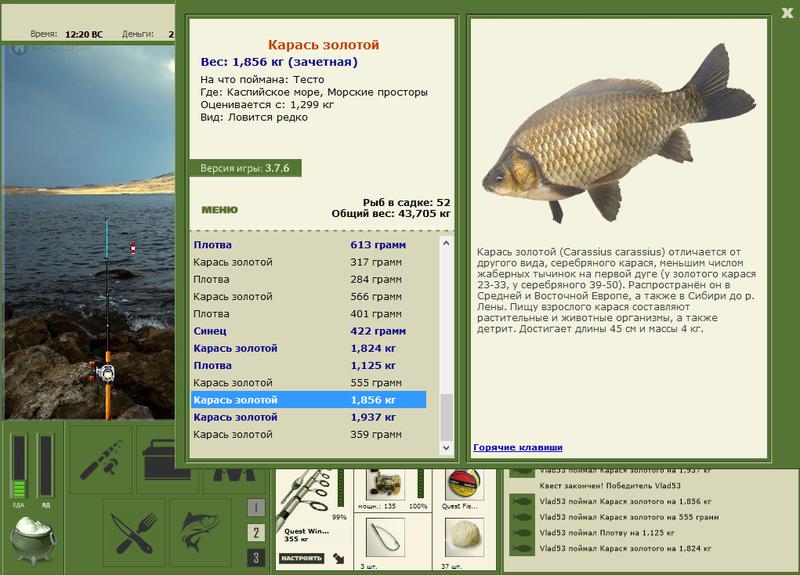Image resolution: width=800 pixels, height=575 pixels.
Task: Click the Карась золотой fish title
Action: click(323, 45)
